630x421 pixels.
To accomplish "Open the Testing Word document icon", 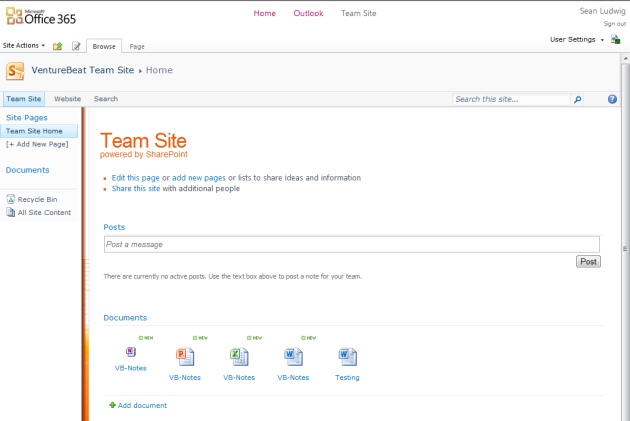I will click(348, 357).
